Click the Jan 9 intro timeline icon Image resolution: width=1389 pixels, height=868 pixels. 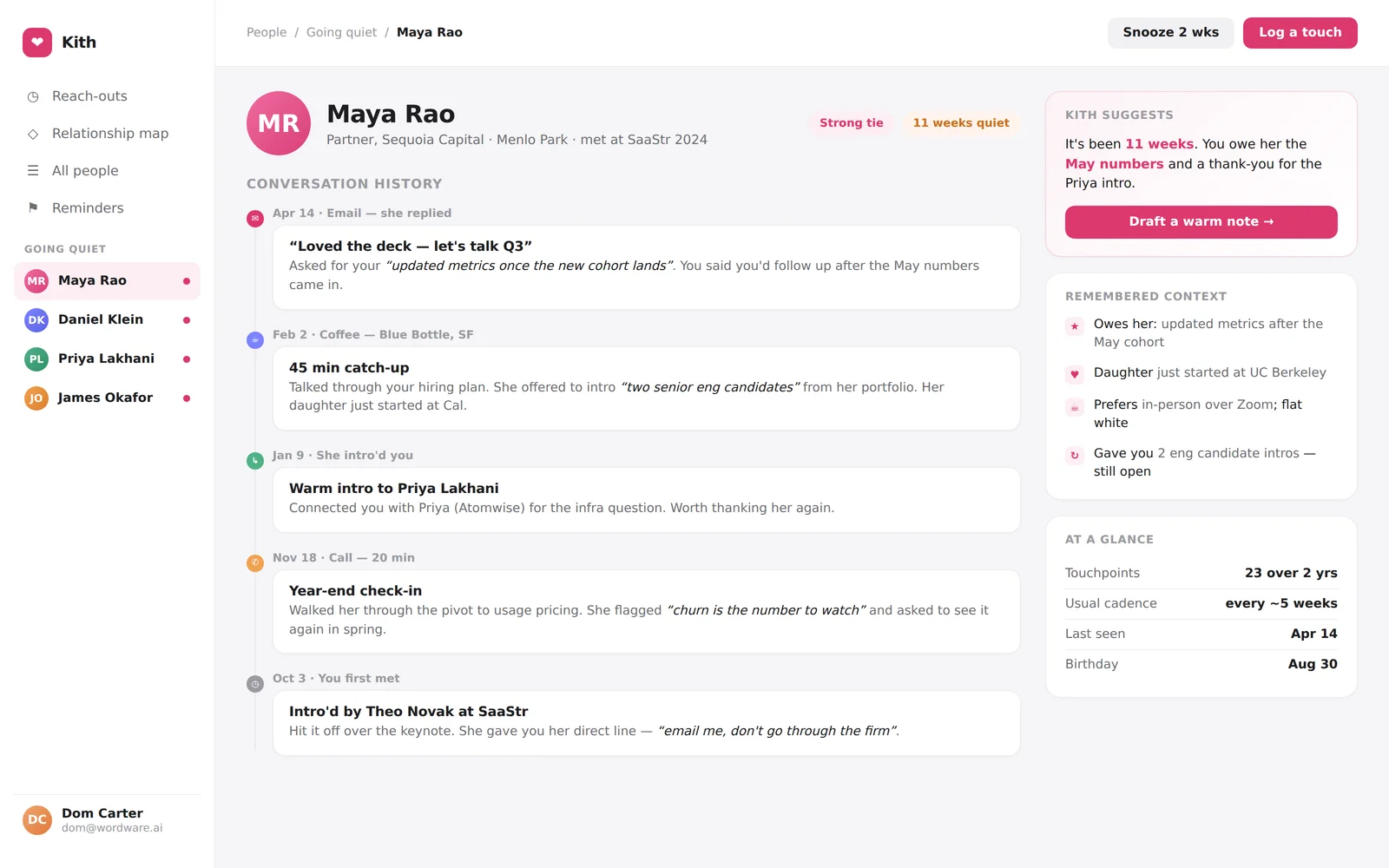255,461
